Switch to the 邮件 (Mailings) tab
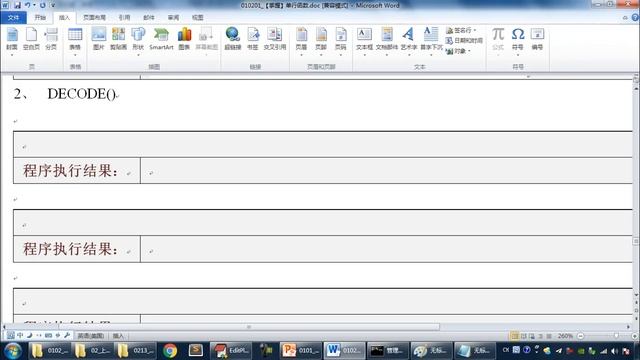The width and height of the screenshot is (640, 360). pyautogui.click(x=149, y=18)
